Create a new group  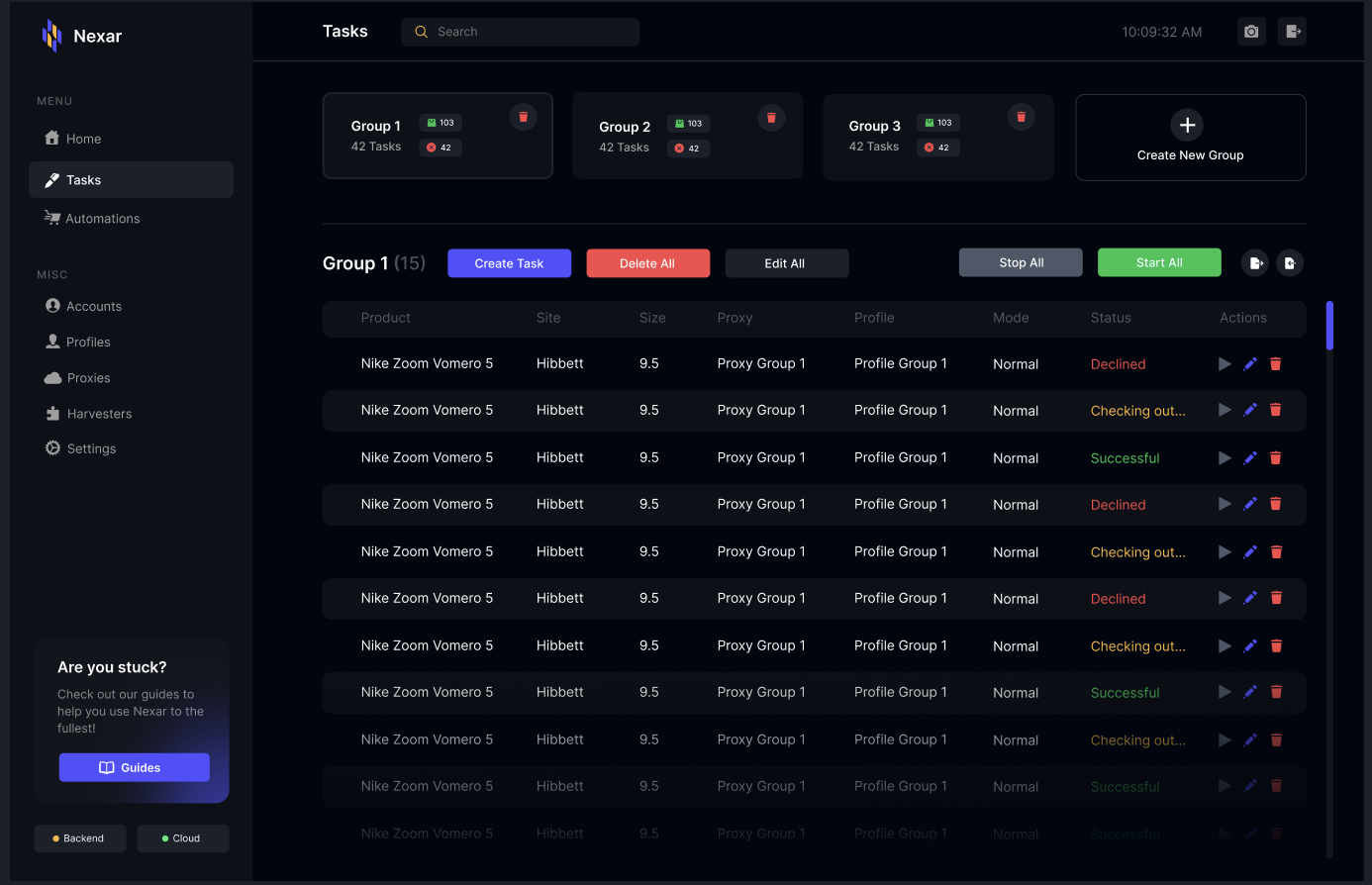(1190, 138)
